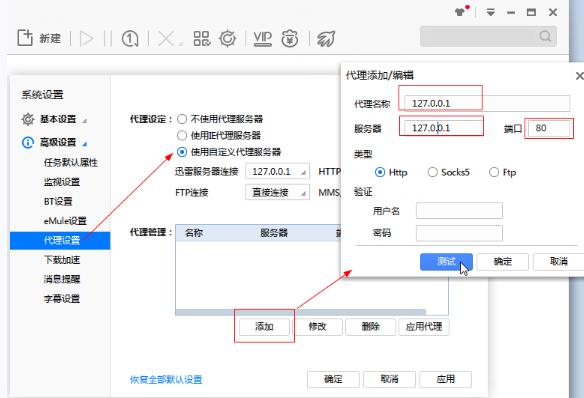Open the QR code grid icon
The image size is (584, 398).
[202, 38]
